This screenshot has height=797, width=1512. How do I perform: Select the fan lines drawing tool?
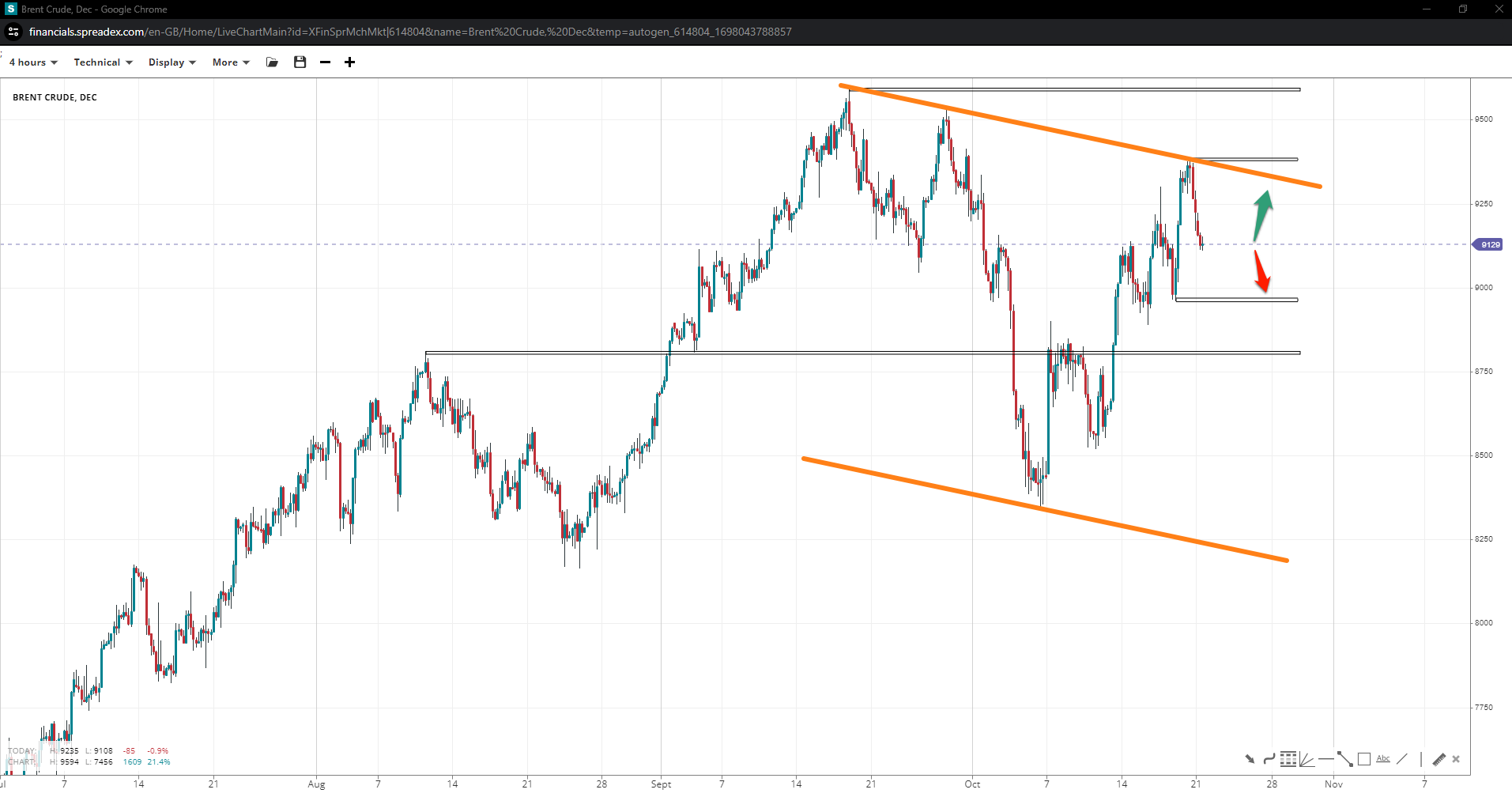[x=1307, y=759]
